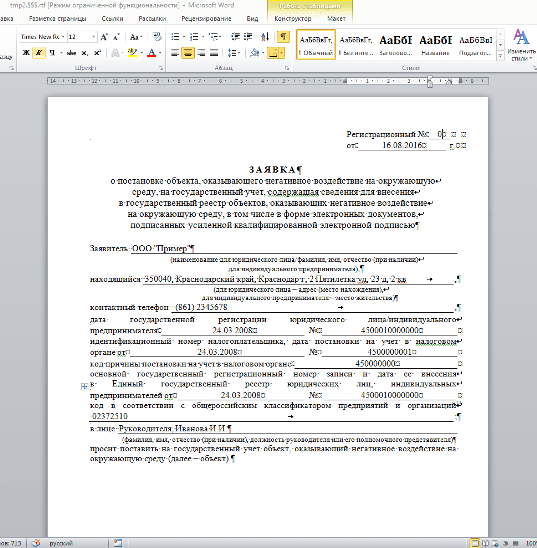The width and height of the screenshot is (537, 548).
Task: Increase paragraph indent
Action: point(248,37)
